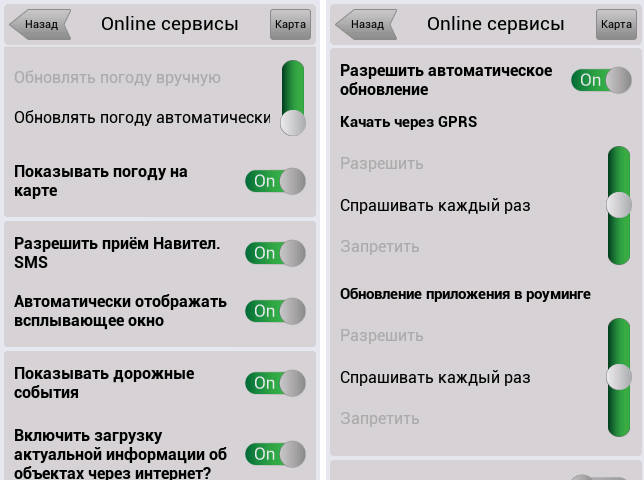Tap Назад button in right screen
The height and width of the screenshot is (480, 644).
pyautogui.click(x=366, y=24)
